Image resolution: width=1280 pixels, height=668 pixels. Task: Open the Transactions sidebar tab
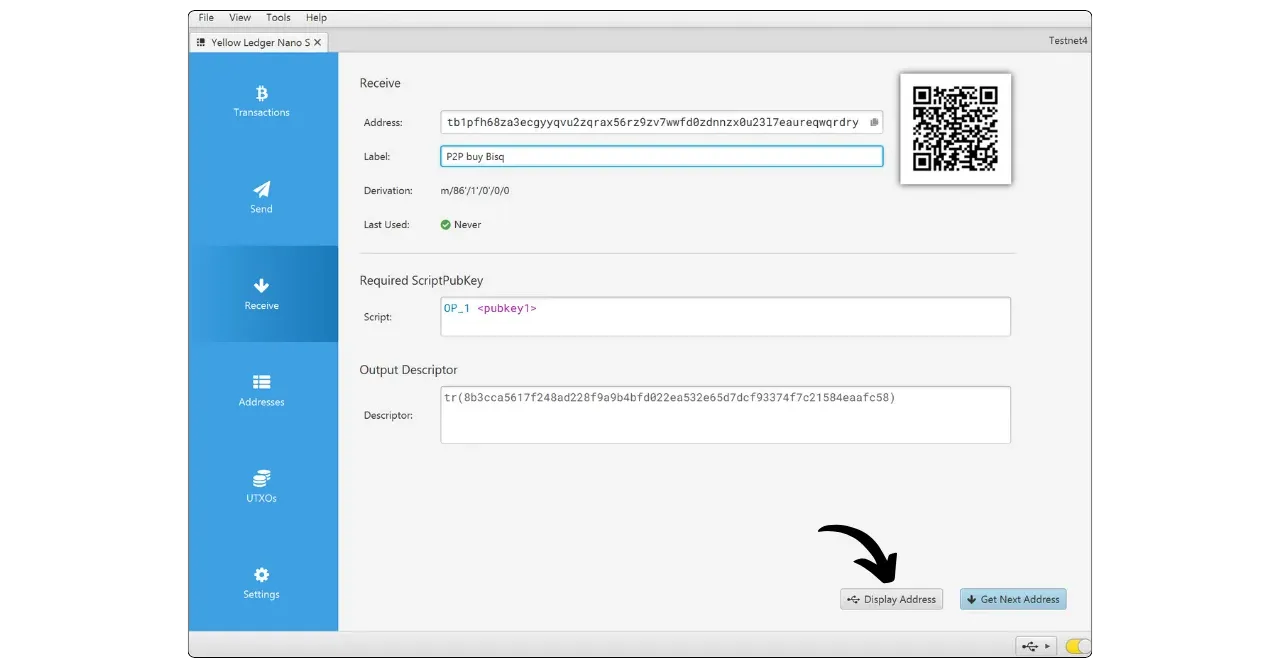(261, 101)
